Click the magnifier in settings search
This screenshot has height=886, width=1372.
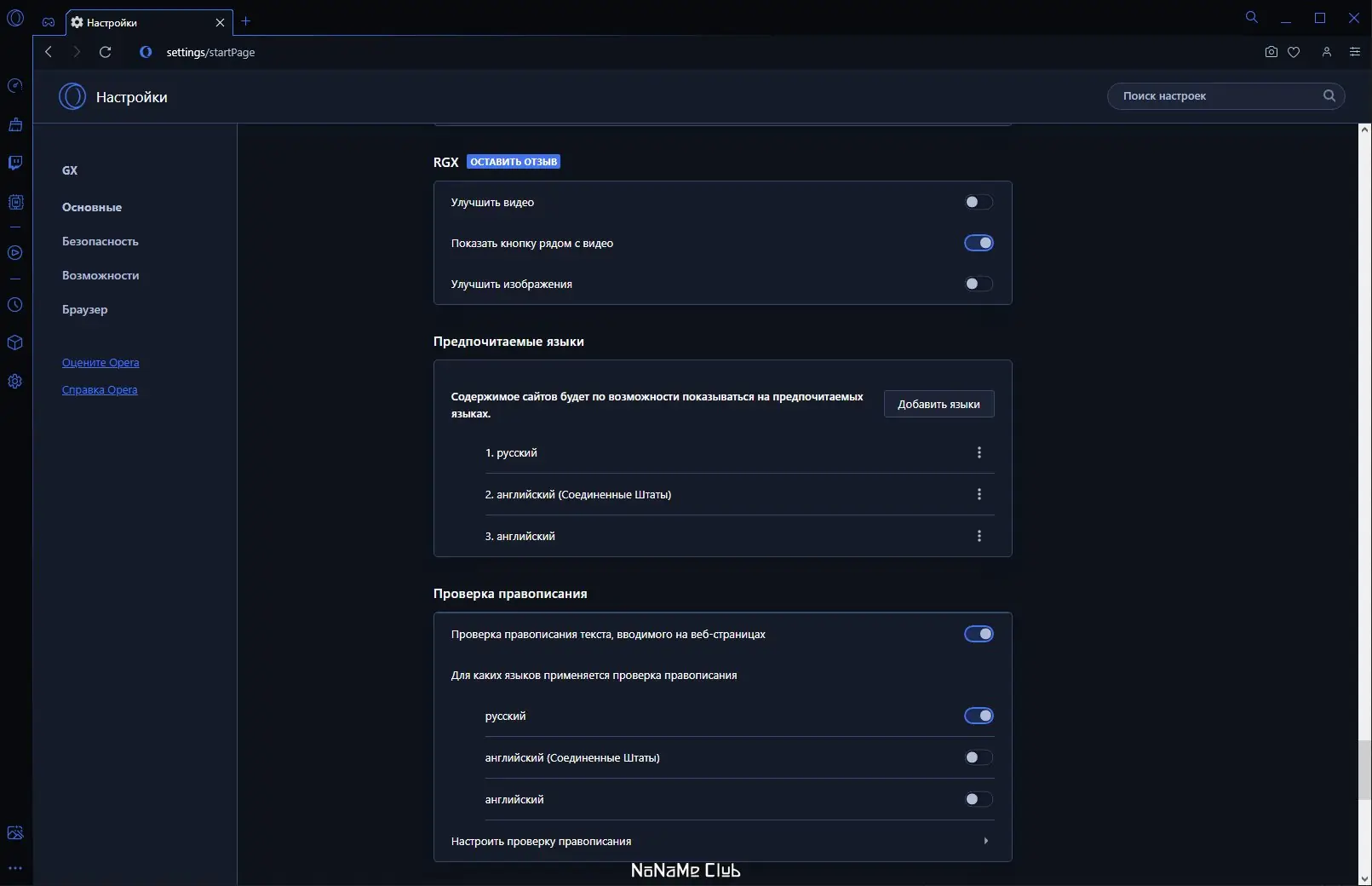click(x=1329, y=95)
